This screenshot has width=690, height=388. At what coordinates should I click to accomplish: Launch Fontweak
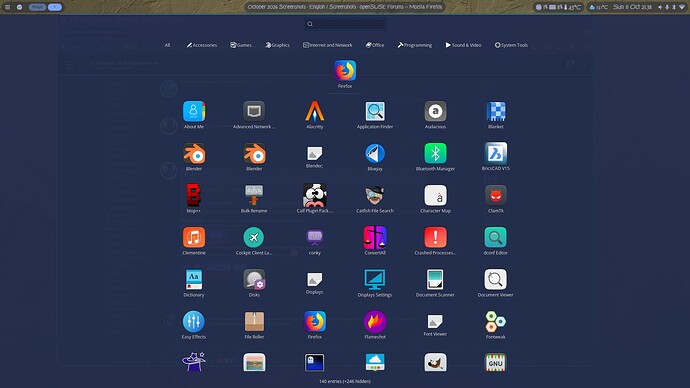coord(495,325)
